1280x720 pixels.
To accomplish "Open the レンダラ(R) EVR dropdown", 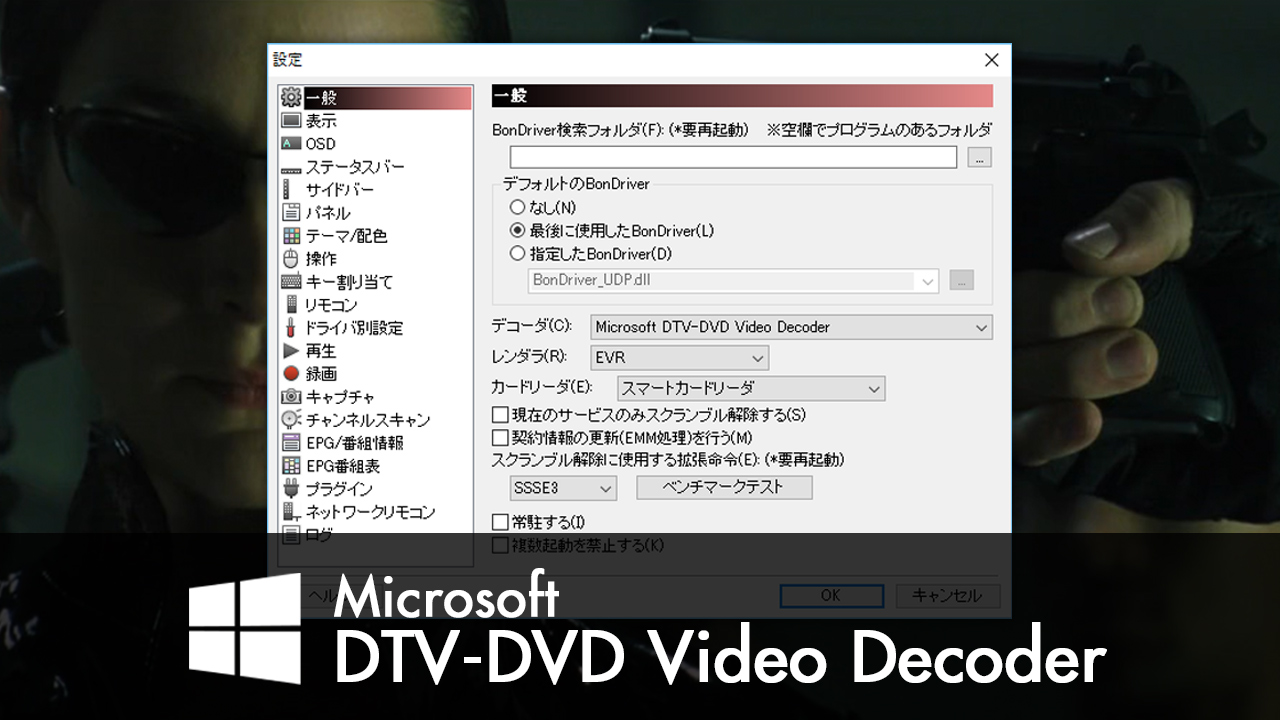I will pos(679,357).
